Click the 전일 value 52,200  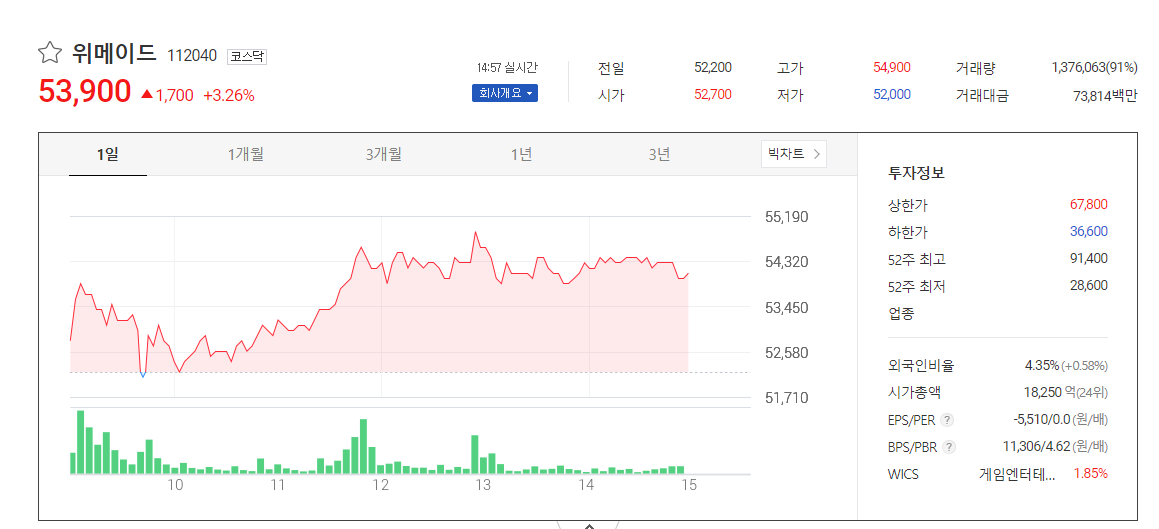click(713, 67)
